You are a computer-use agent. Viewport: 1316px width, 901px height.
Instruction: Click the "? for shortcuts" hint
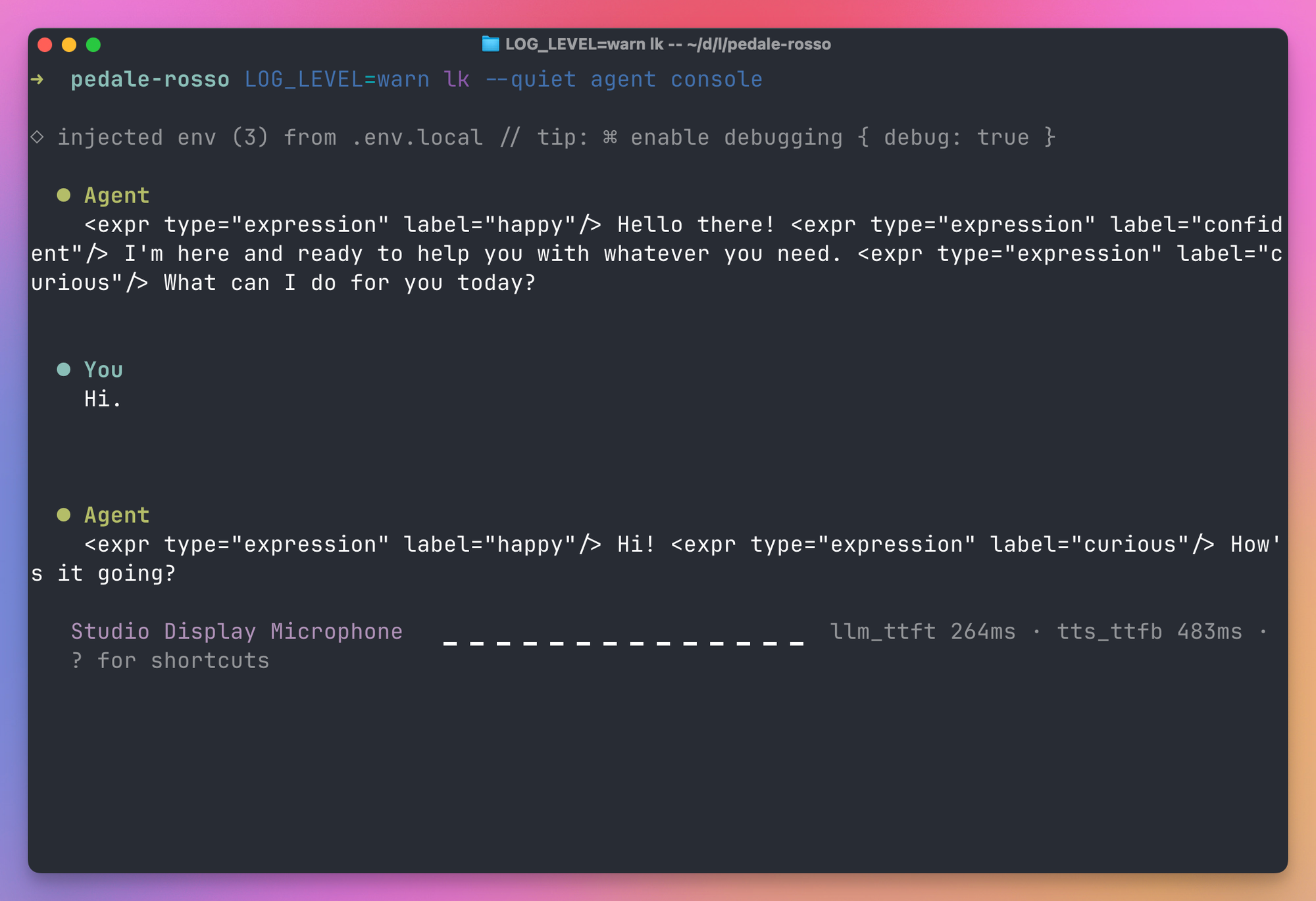tap(170, 660)
